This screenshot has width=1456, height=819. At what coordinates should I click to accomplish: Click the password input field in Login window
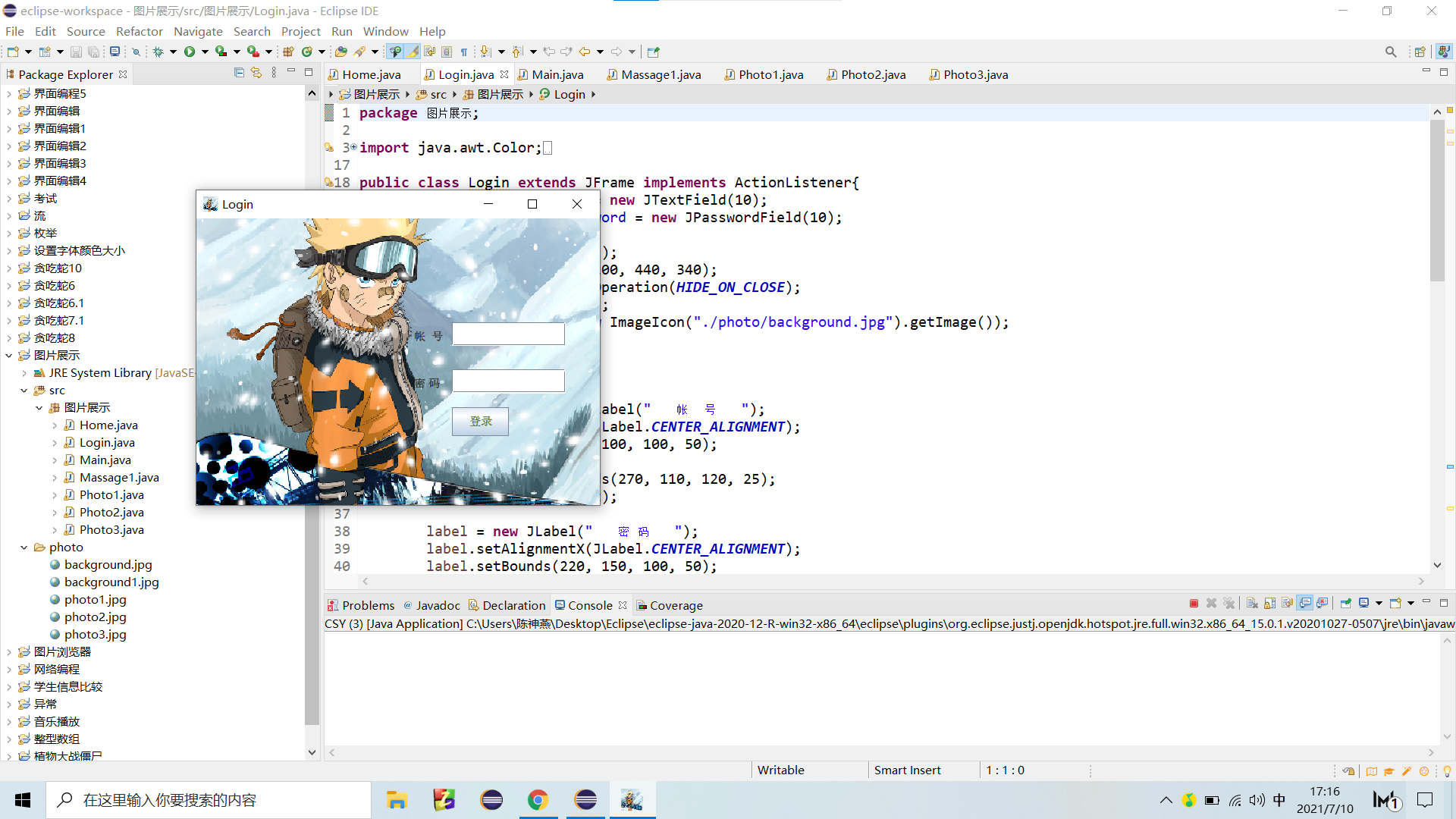(508, 381)
